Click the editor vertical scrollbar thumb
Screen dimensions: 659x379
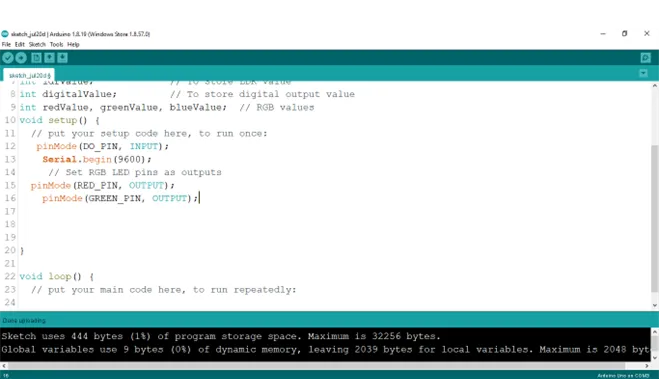click(654, 218)
